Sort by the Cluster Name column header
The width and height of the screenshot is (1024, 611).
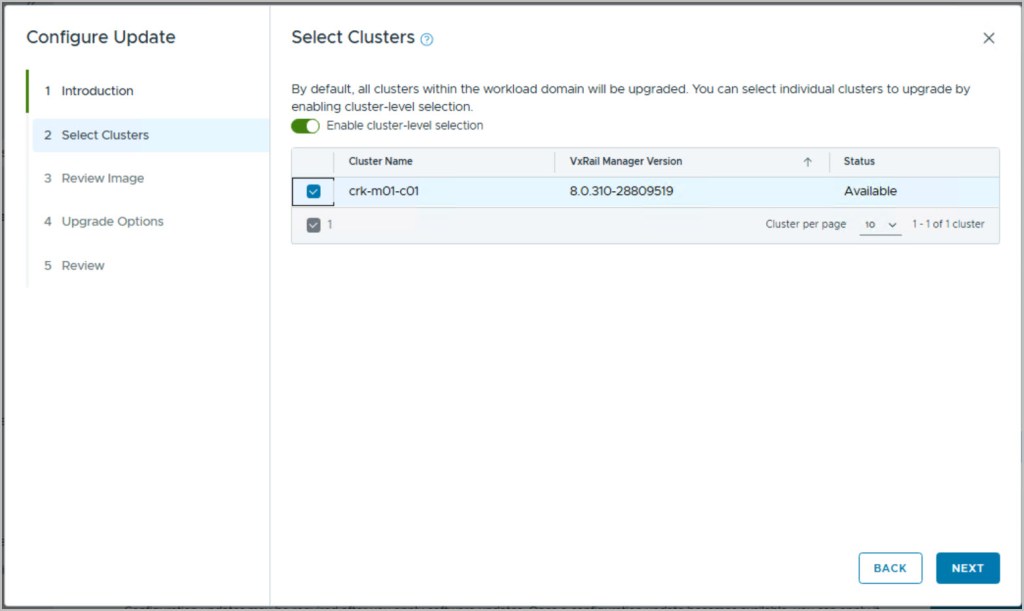(380, 162)
